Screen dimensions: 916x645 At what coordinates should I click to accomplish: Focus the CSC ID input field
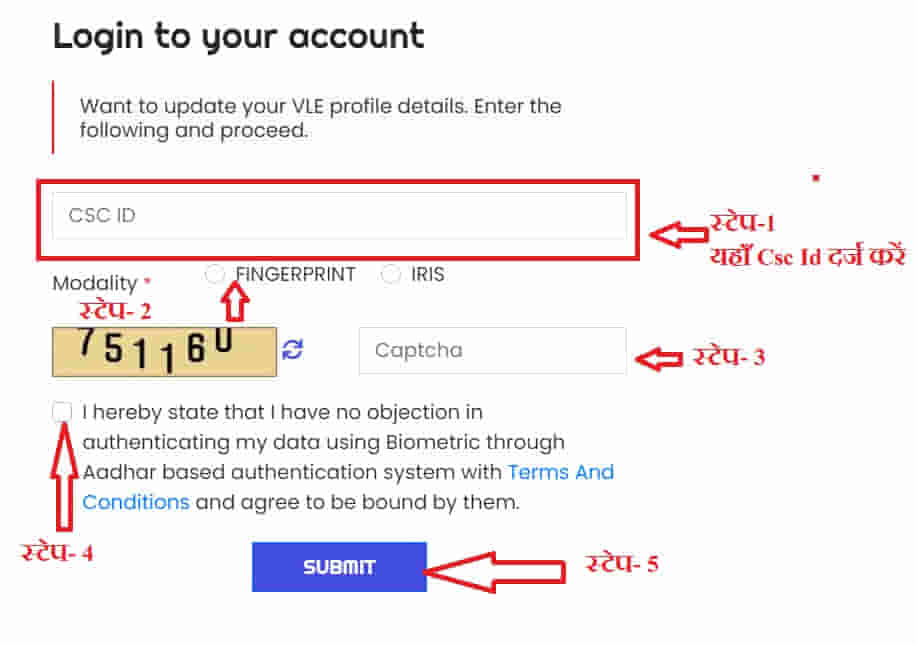339,216
